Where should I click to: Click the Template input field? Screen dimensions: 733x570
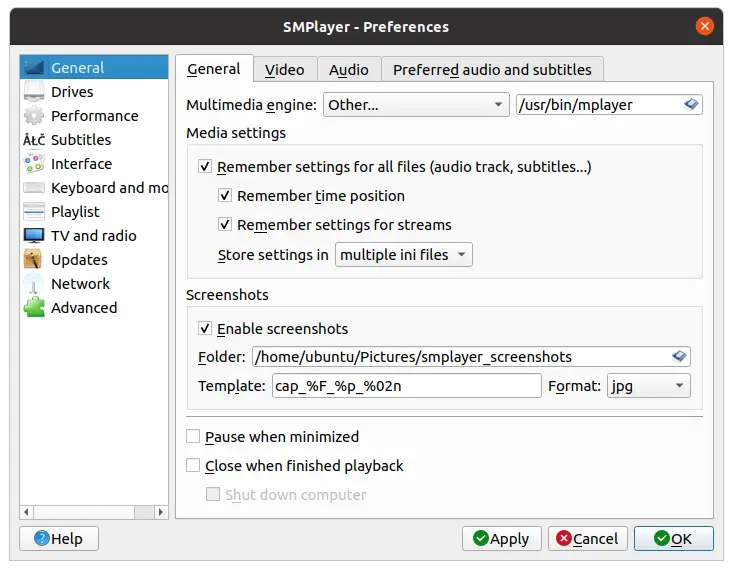pyautogui.click(x=407, y=386)
